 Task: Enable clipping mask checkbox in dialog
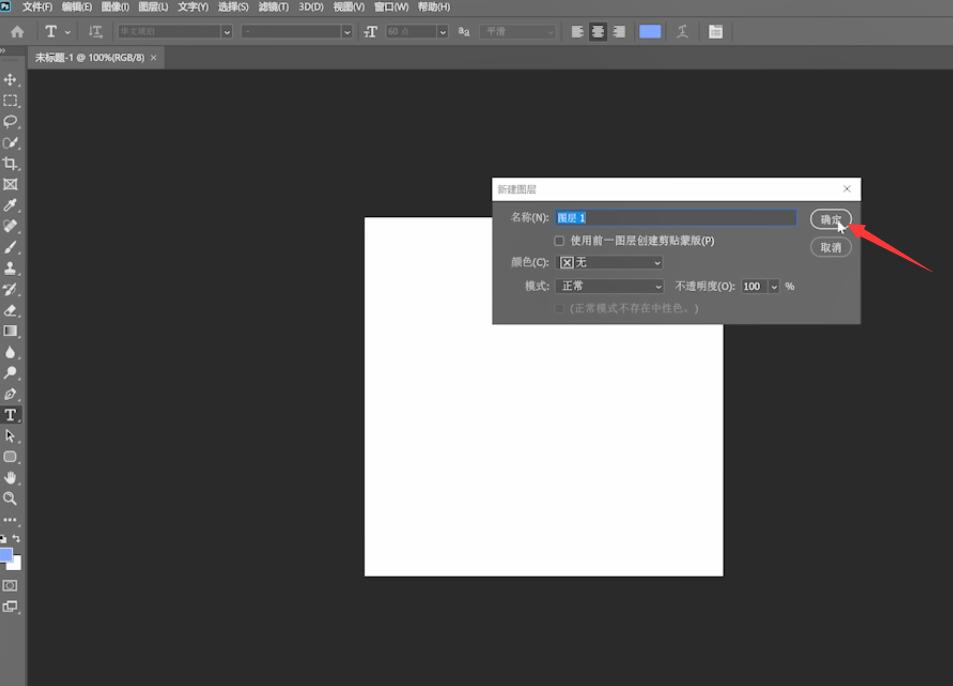point(559,241)
